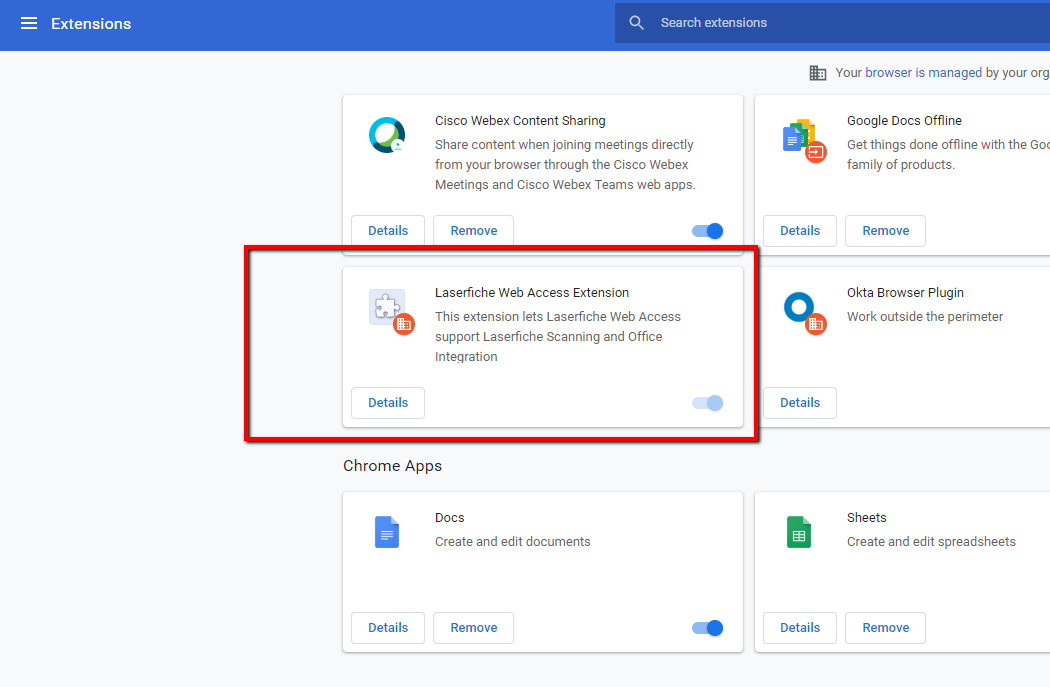This screenshot has height=687, width=1050.
Task: Open Details for Laserfiche Web Access Extension
Action: 388,402
